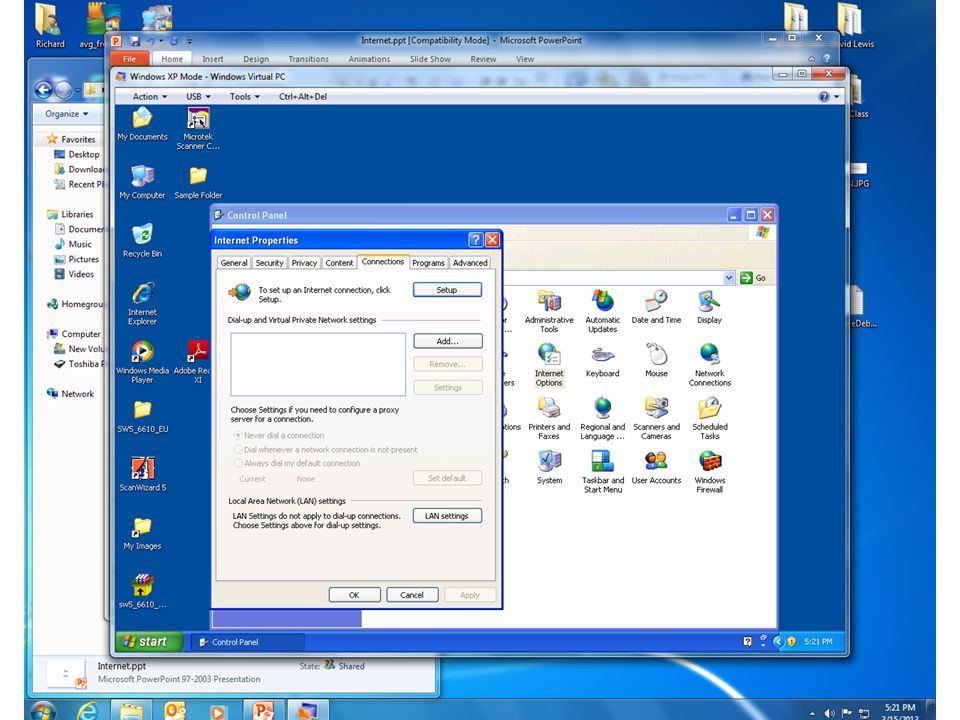Switch to the Security tab
The width and height of the screenshot is (960, 720).
tap(269, 263)
